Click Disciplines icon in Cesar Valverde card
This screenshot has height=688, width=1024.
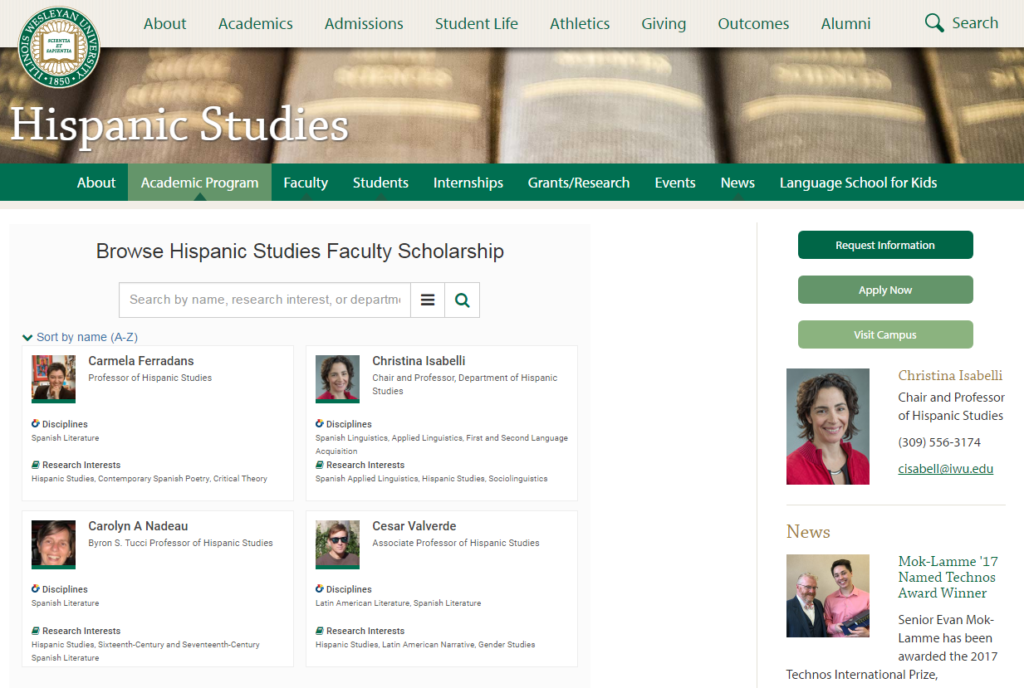click(319, 589)
